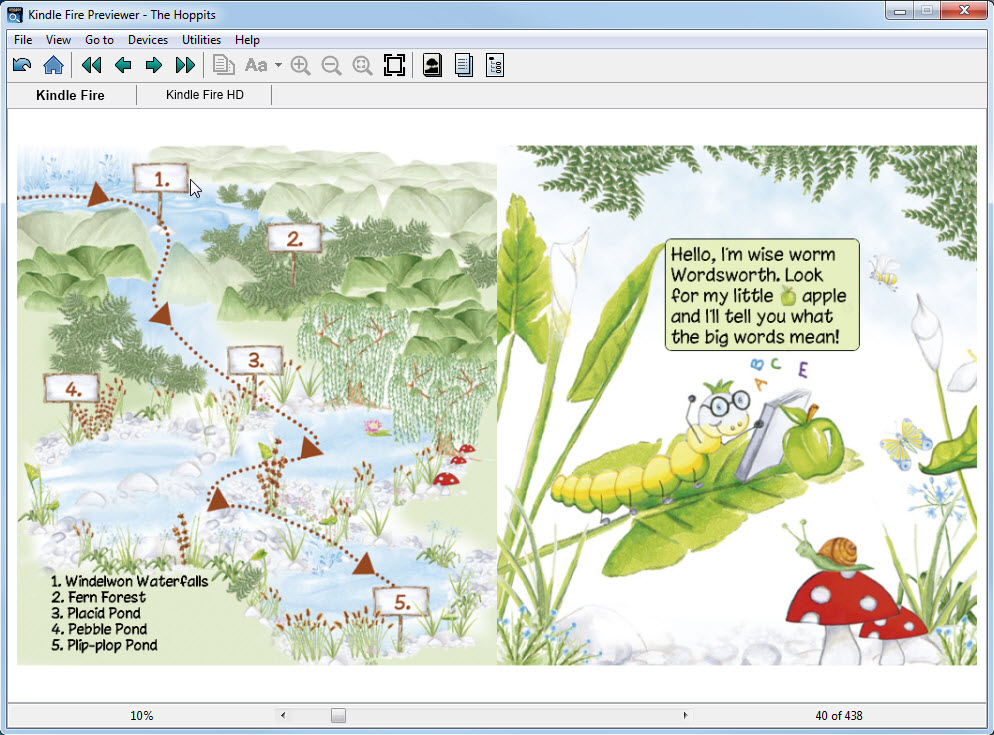
Task: Go to next page with right arrow
Action: pos(154,66)
